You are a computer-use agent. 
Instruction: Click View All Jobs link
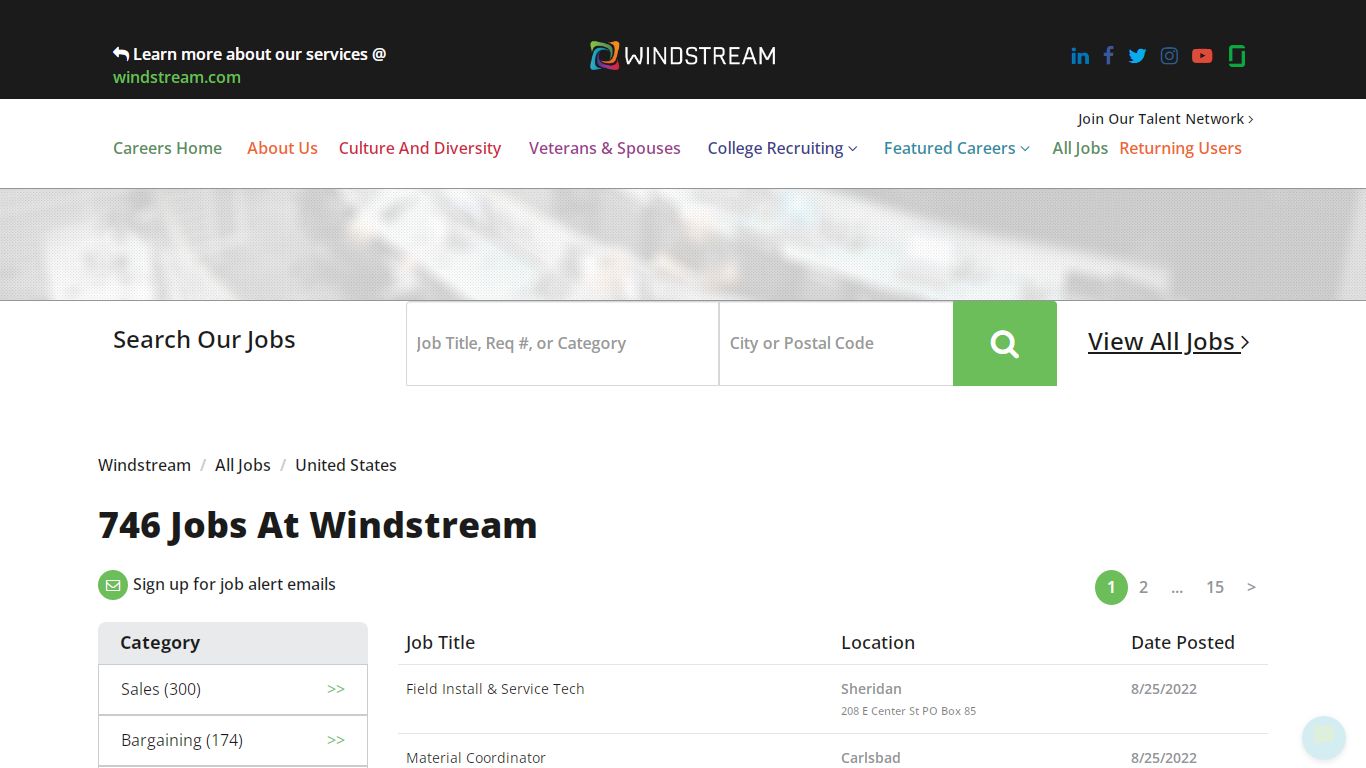(1169, 342)
